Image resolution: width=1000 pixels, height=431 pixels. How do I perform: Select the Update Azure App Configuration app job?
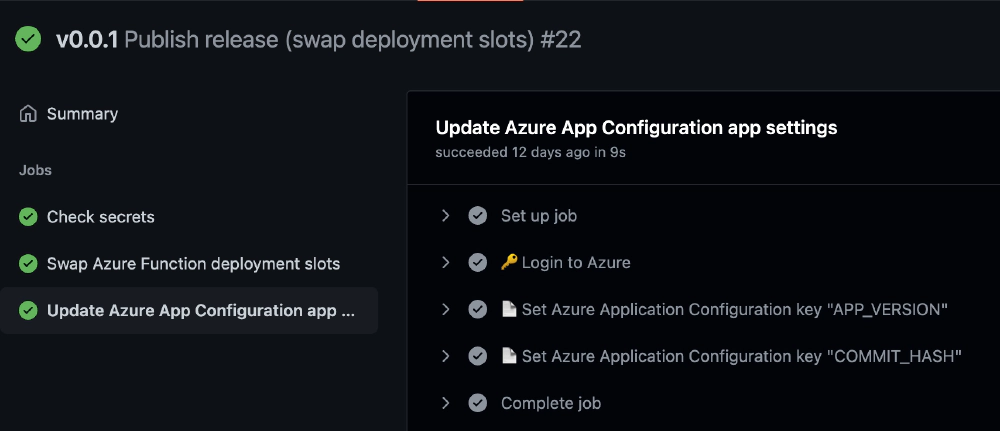[x=189, y=310]
